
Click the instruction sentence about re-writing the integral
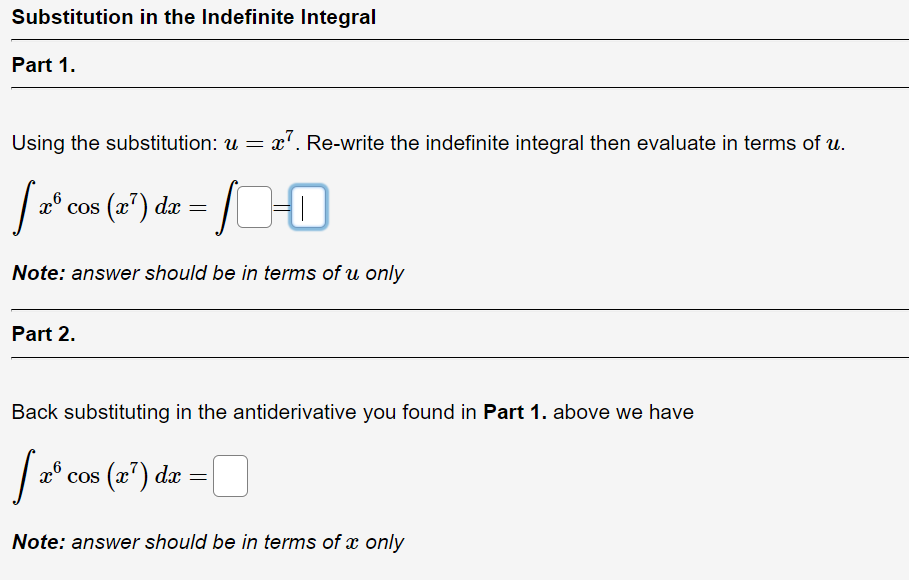pyautogui.click(x=430, y=142)
